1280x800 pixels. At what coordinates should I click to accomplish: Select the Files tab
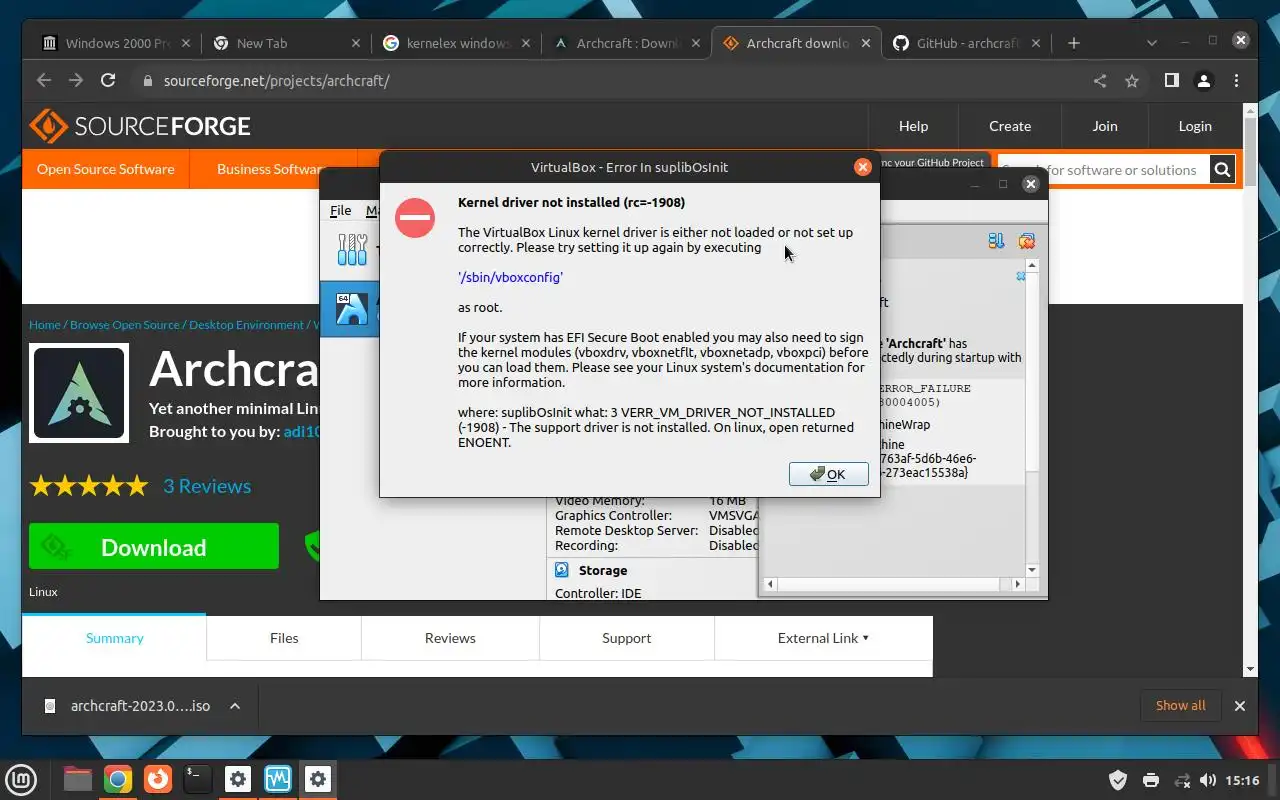[x=284, y=638]
